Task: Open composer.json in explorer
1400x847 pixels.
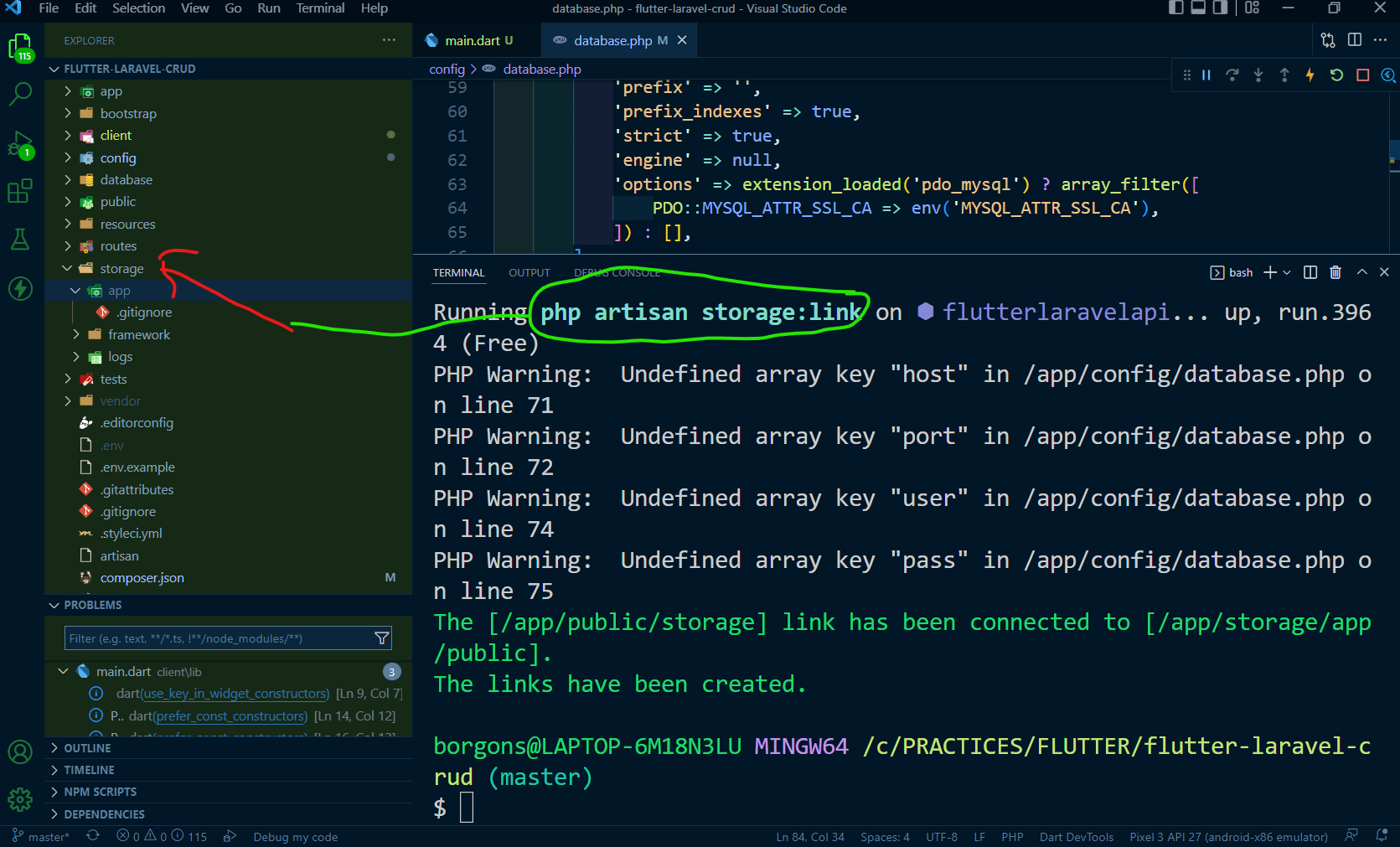Action: point(228,577)
